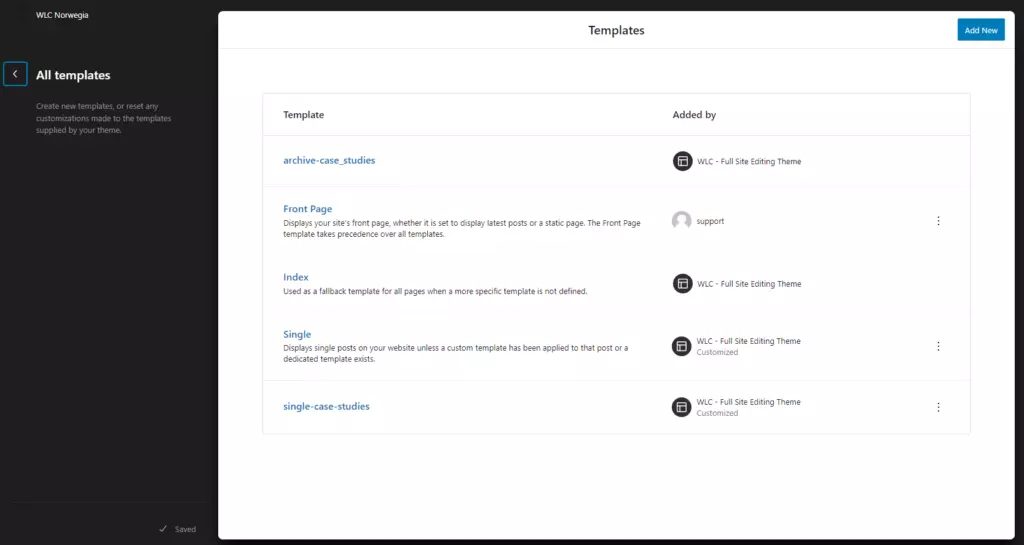
Task: Click the Front Page template description
Action: point(462,228)
